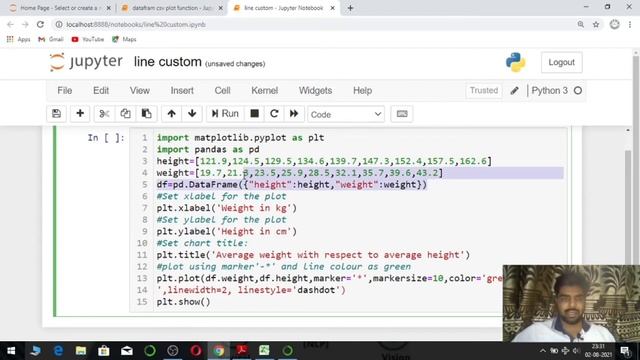Image resolution: width=640 pixels, height=360 pixels.
Task: Open the browser profile avatar icon
Action: pos(614,24)
